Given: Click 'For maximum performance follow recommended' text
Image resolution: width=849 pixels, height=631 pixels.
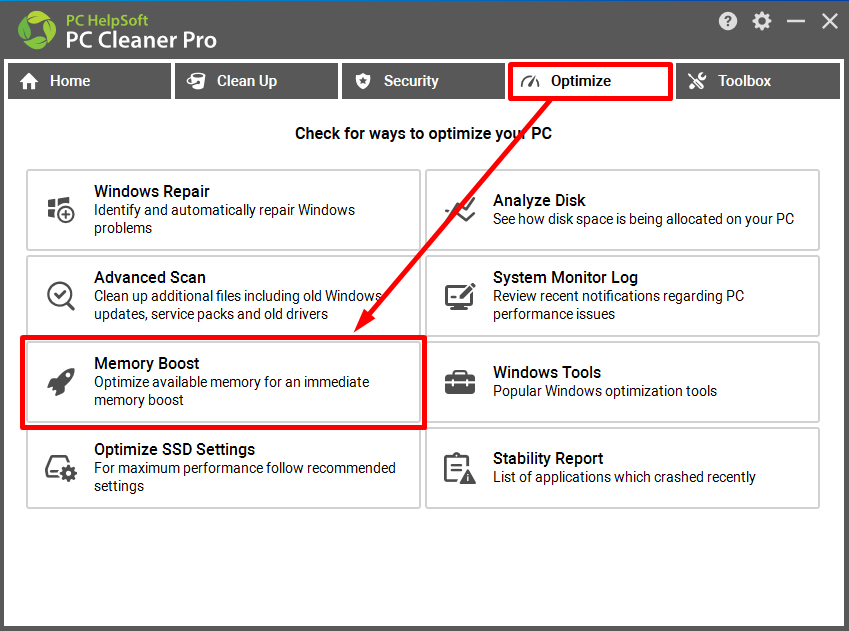Looking at the screenshot, I should point(245,468).
